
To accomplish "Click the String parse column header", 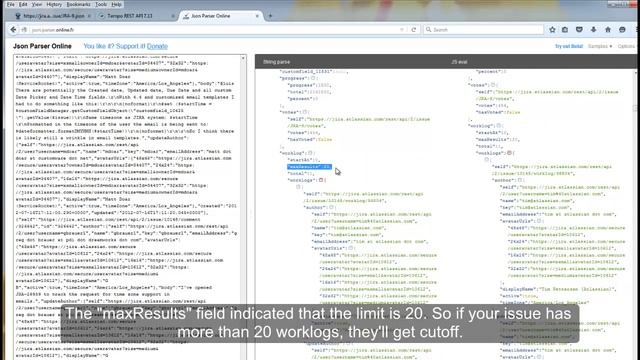I will [276, 62].
